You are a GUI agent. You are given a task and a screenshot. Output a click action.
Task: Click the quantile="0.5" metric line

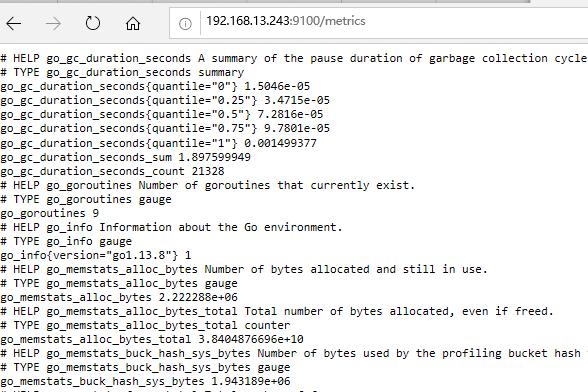[162, 114]
